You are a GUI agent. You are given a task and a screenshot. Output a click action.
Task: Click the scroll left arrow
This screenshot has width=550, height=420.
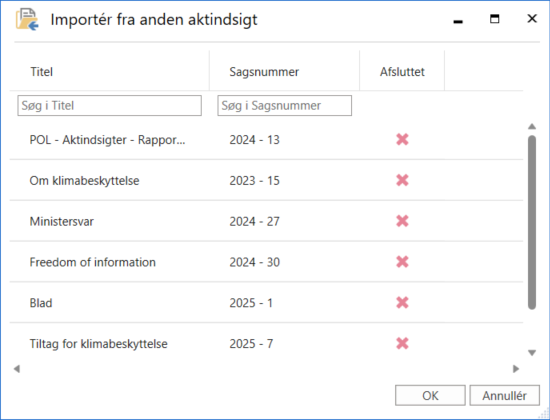point(16,369)
